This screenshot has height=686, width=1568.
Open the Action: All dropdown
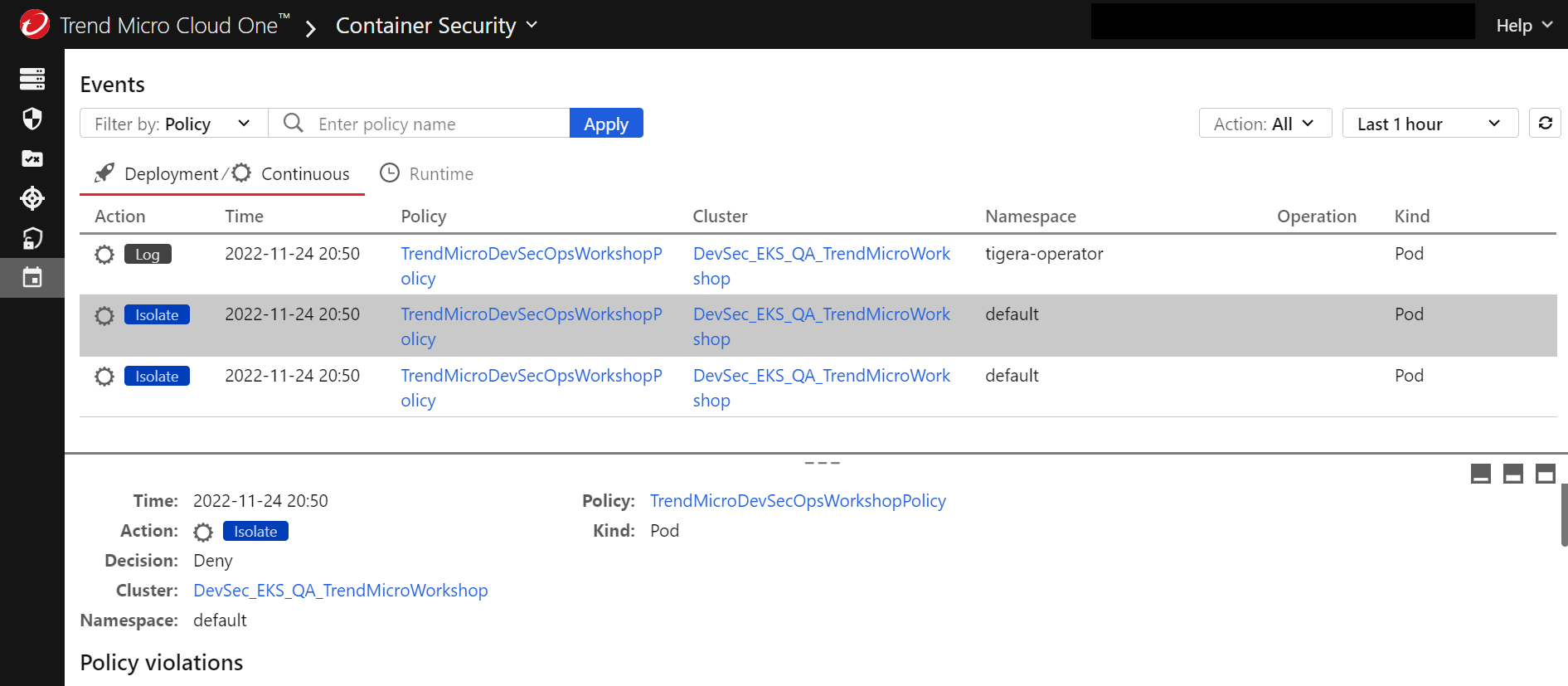point(1265,123)
